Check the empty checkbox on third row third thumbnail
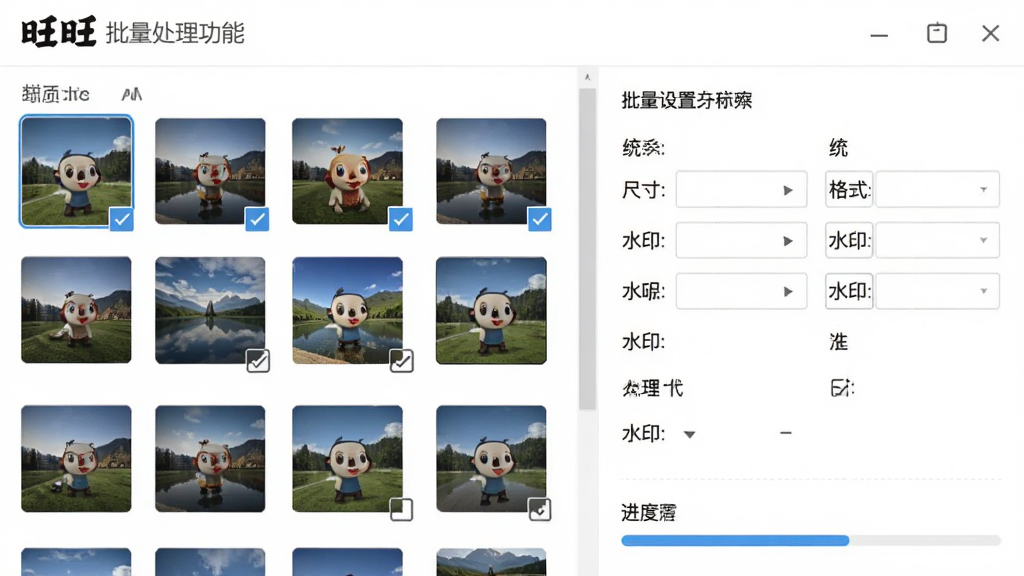This screenshot has height=576, width=1024. 401,509
